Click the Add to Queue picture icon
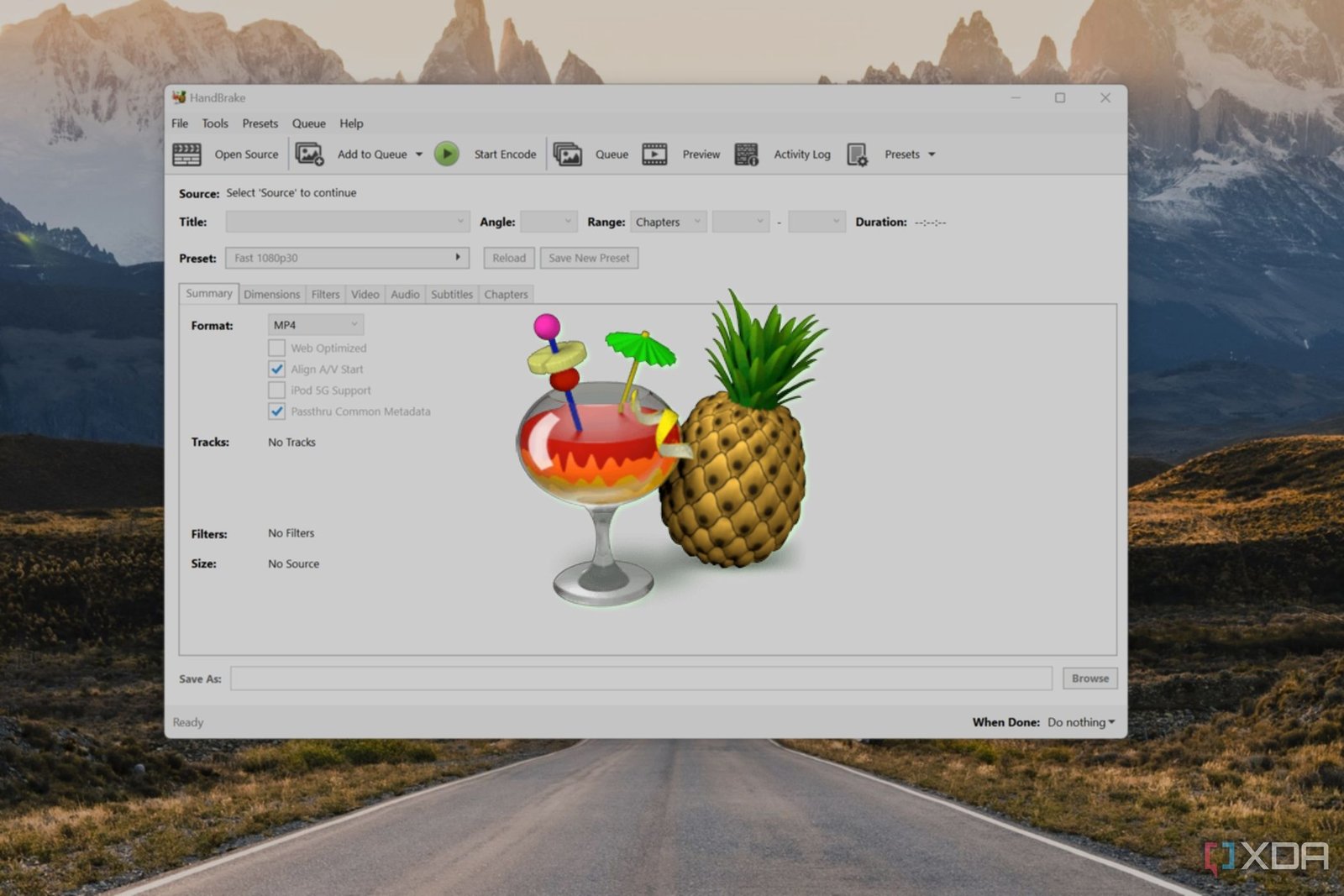The width and height of the screenshot is (1344, 896). tap(309, 155)
